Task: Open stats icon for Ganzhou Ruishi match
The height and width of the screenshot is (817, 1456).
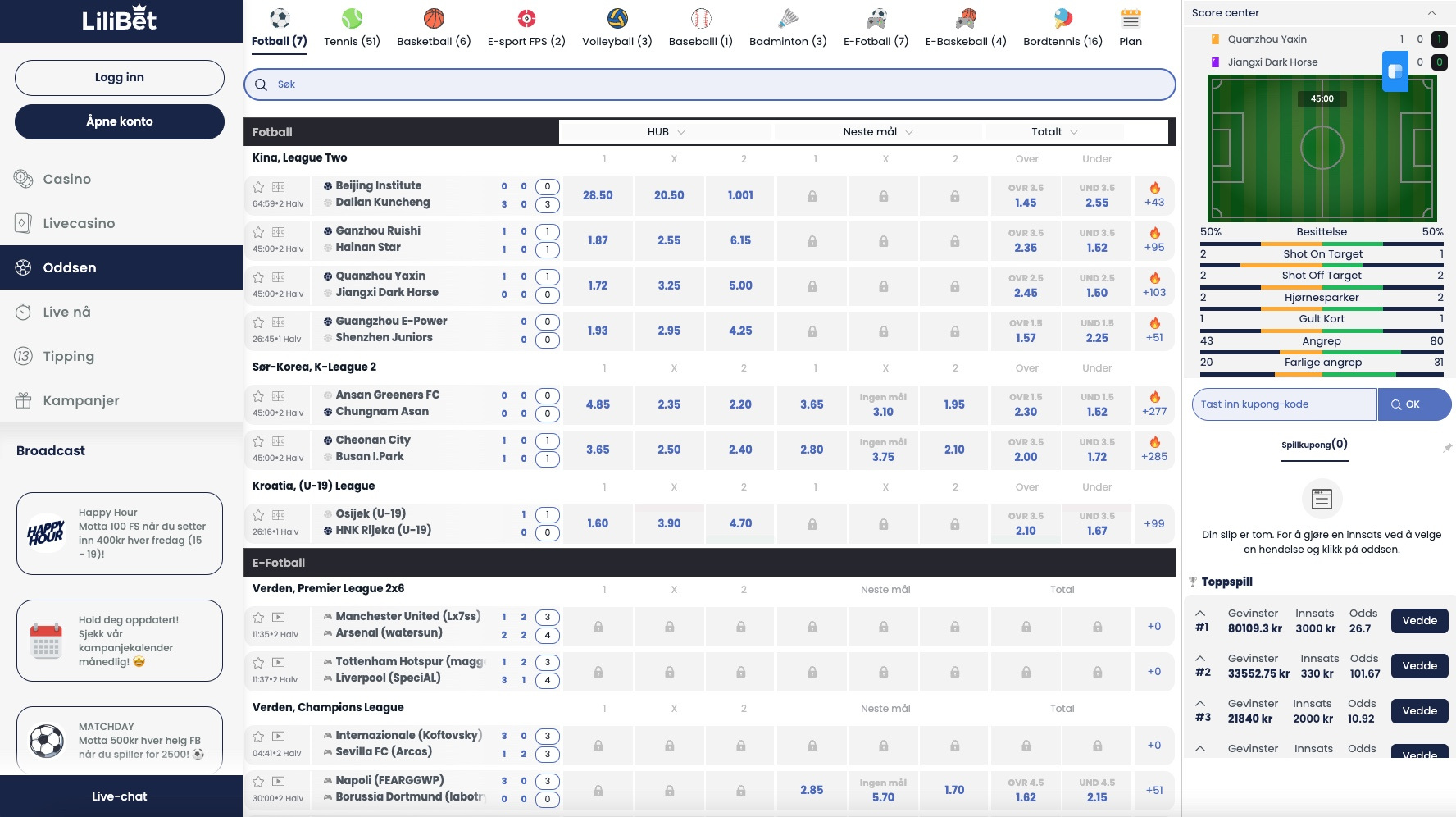Action: pos(279,232)
